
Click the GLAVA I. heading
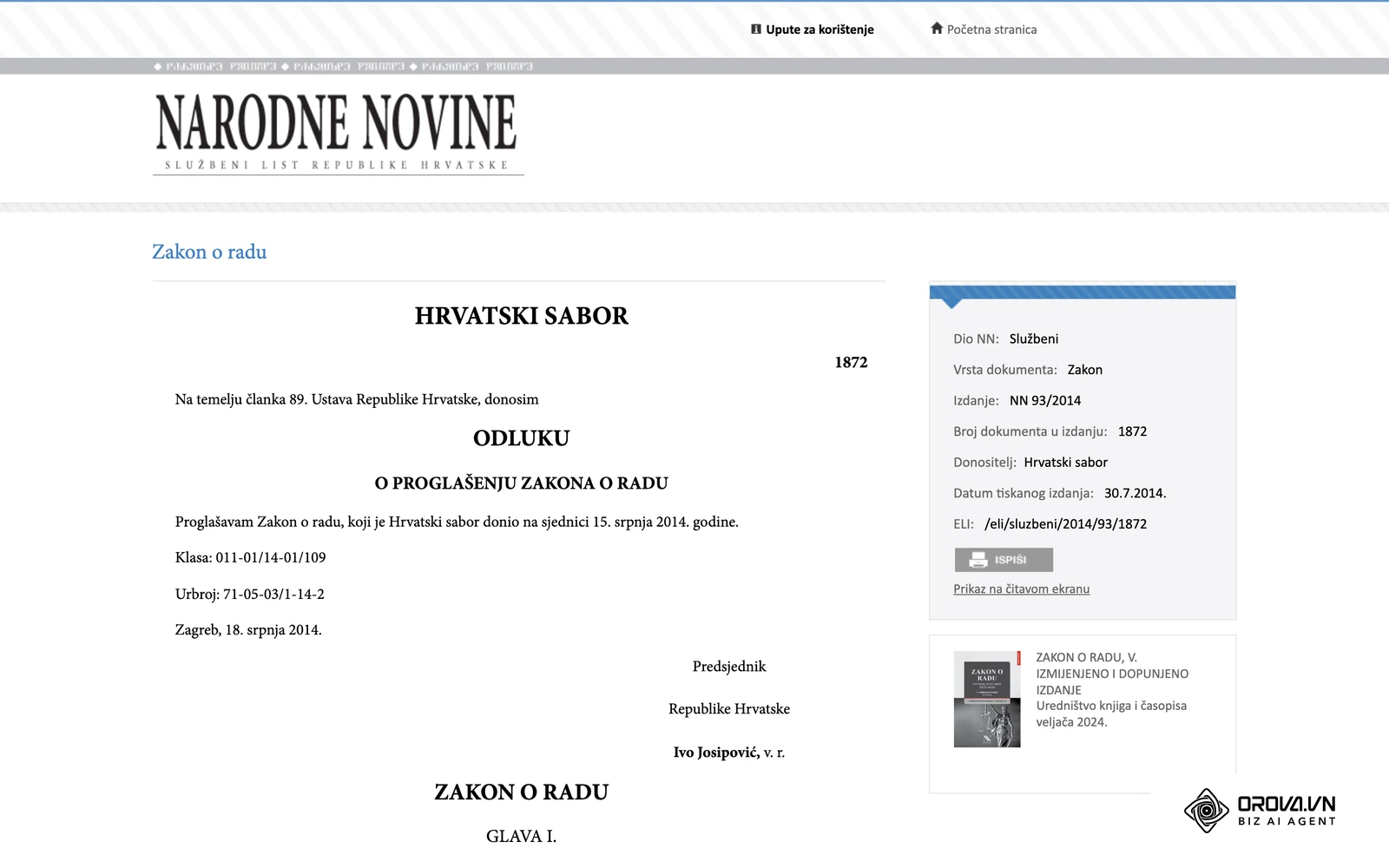click(521, 837)
